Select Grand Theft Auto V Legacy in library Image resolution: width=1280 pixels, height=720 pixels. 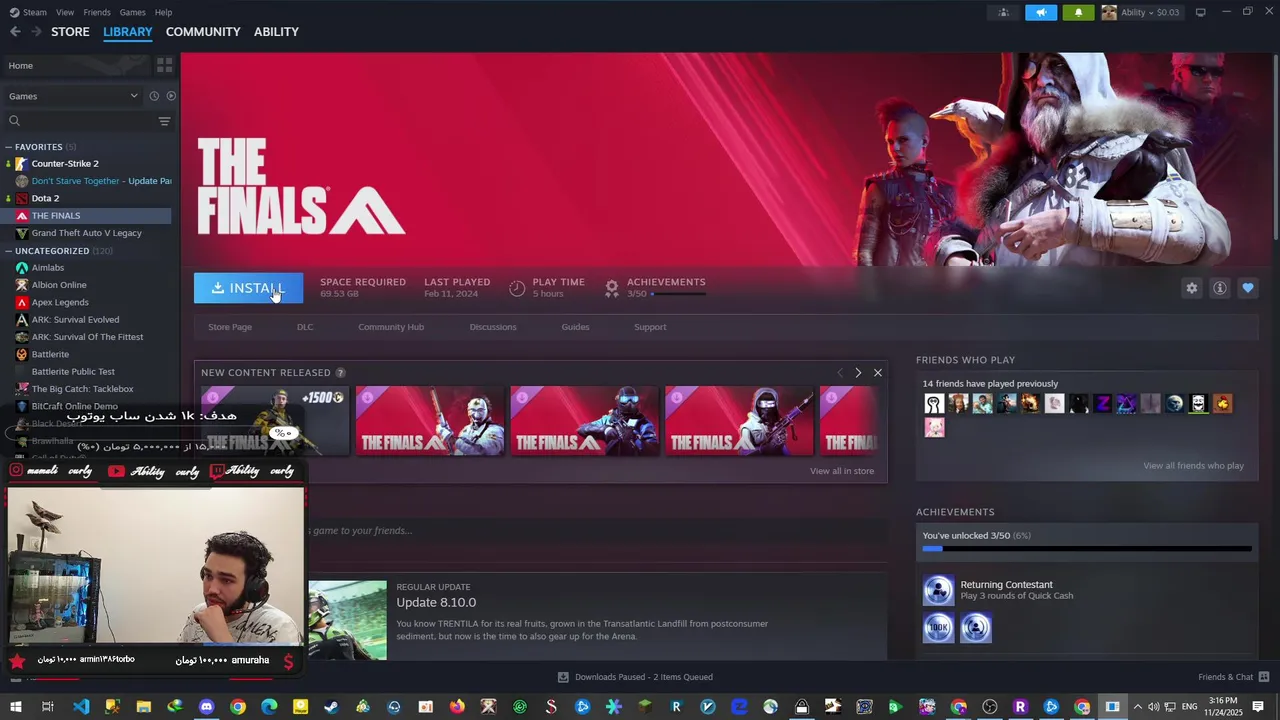(86, 233)
